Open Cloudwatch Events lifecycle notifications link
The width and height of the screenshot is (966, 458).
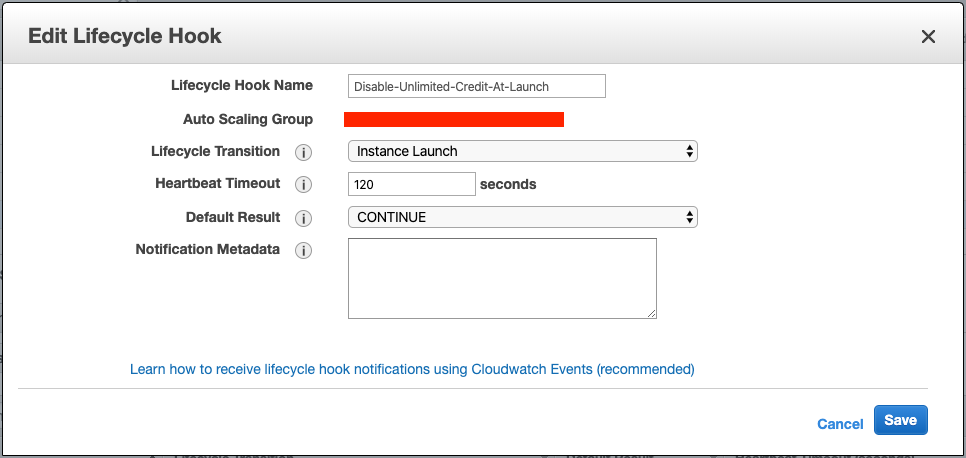412,369
